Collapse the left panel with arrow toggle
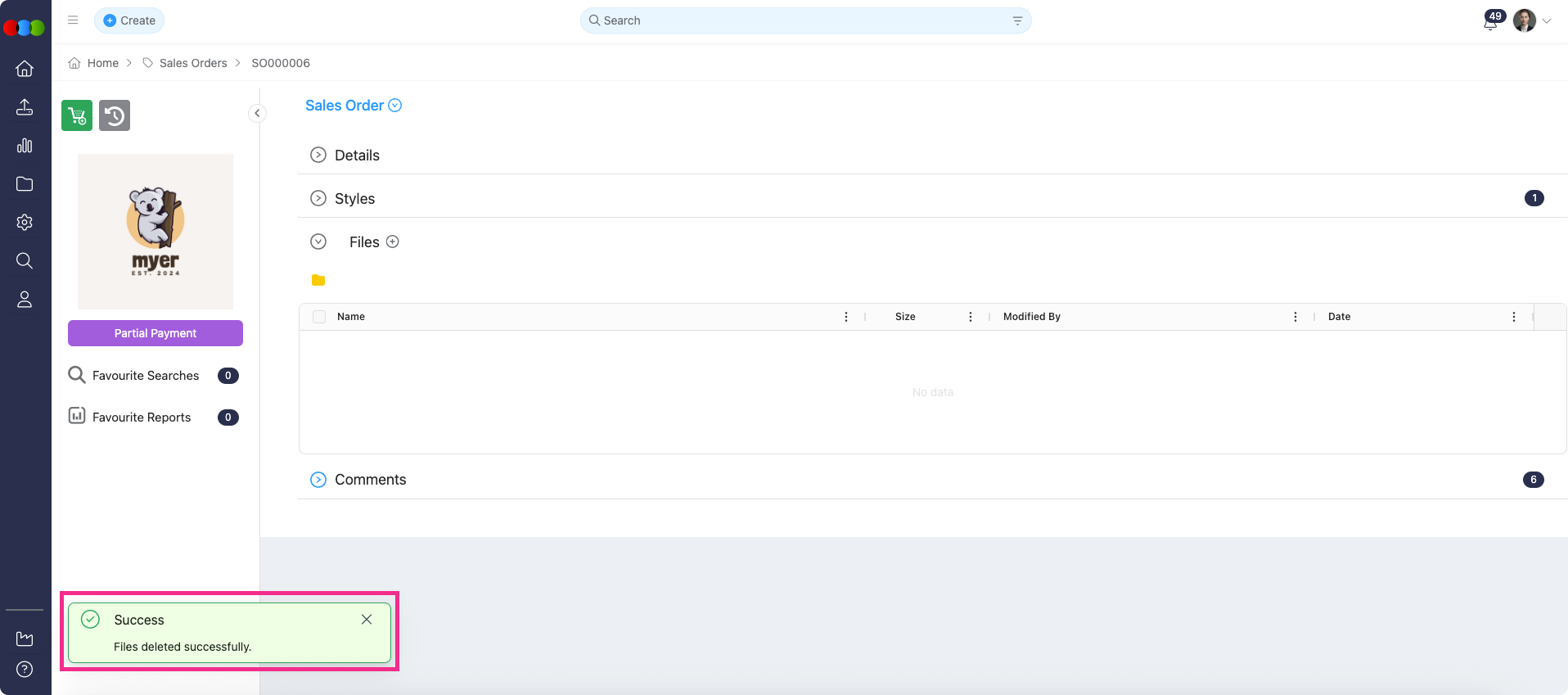This screenshot has width=1568, height=695. click(257, 114)
